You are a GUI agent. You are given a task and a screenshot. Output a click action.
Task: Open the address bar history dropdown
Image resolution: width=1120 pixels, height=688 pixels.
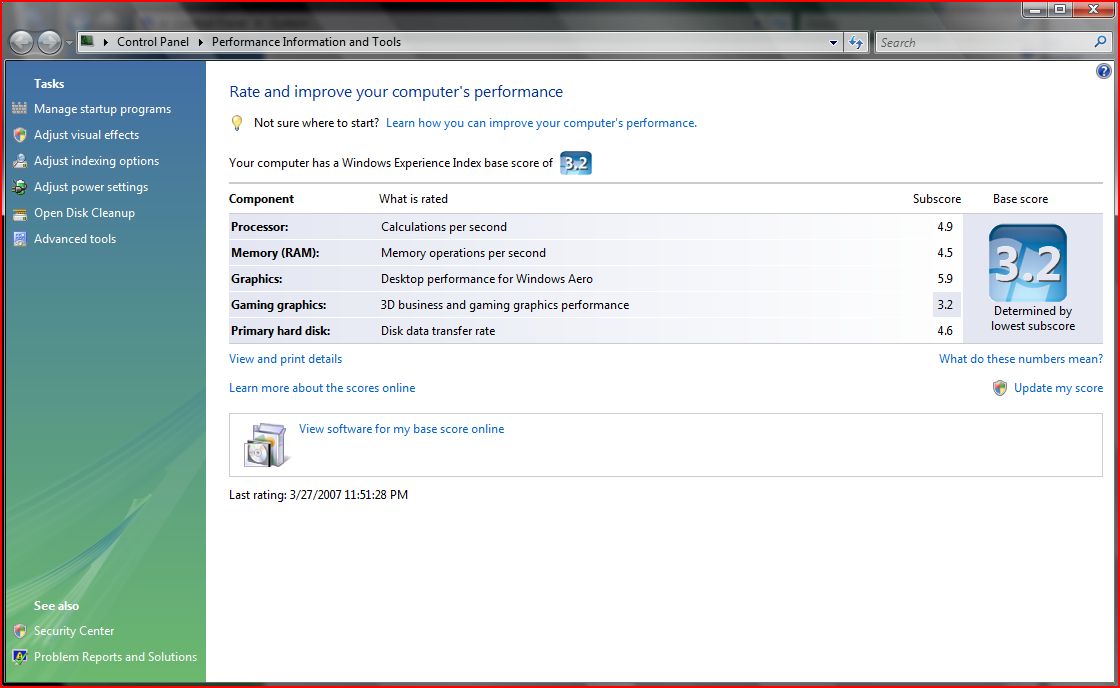coord(833,43)
